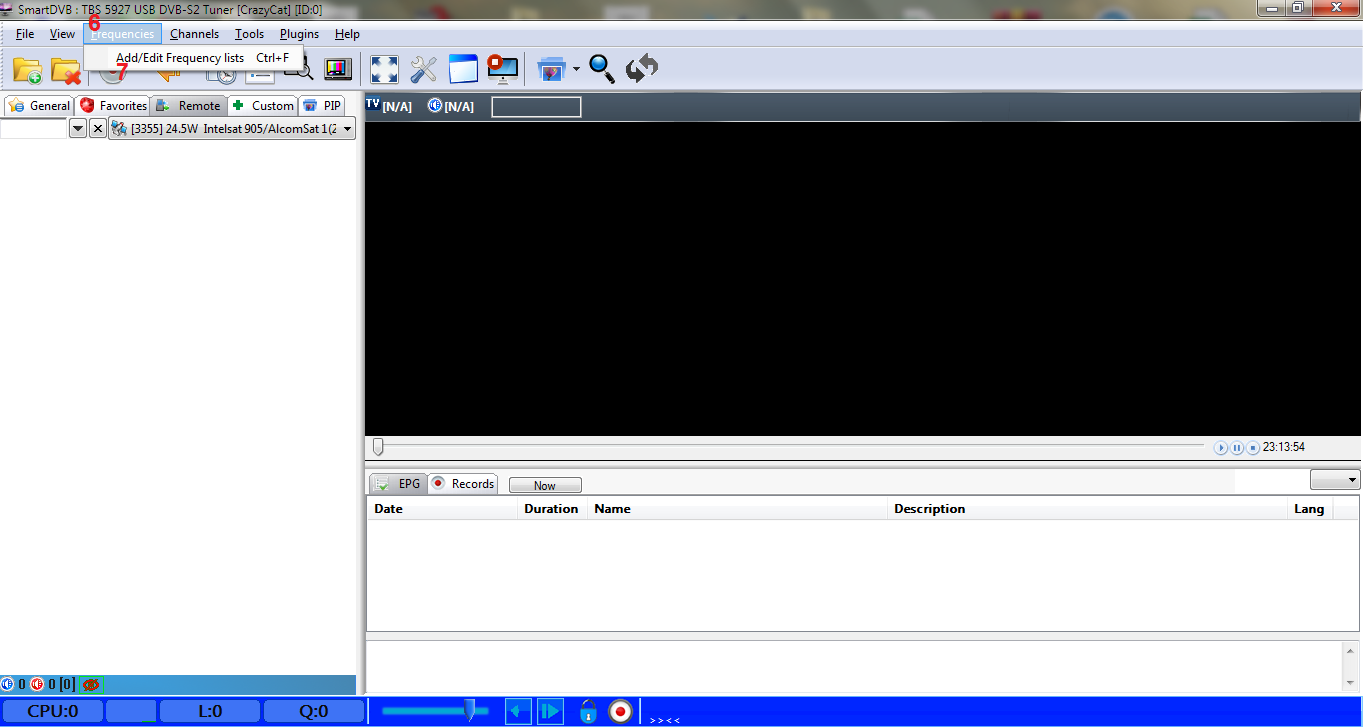Switch to the PIP tab
1363x727 pixels.
point(322,105)
